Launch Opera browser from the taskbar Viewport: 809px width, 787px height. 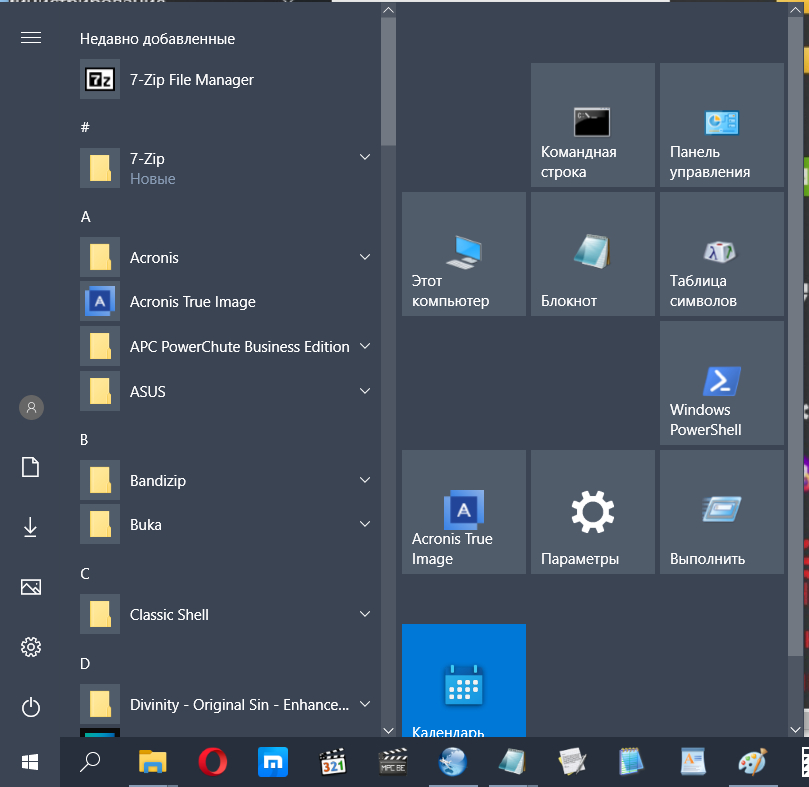(213, 762)
